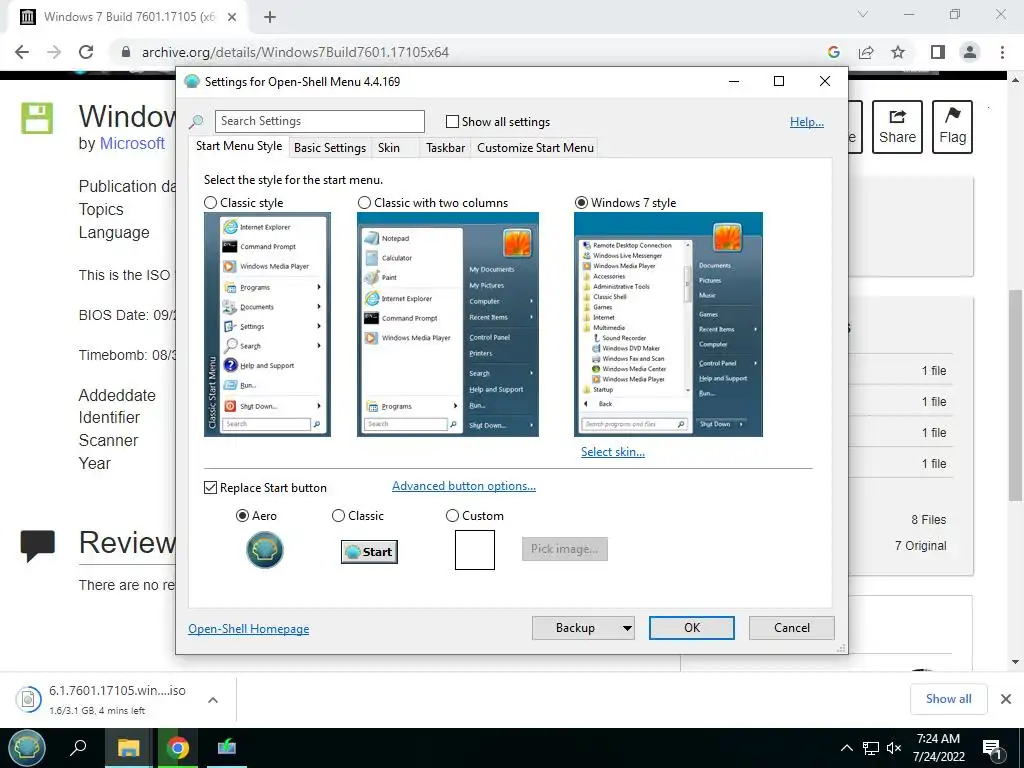Click the Classic Start button image

369,552
